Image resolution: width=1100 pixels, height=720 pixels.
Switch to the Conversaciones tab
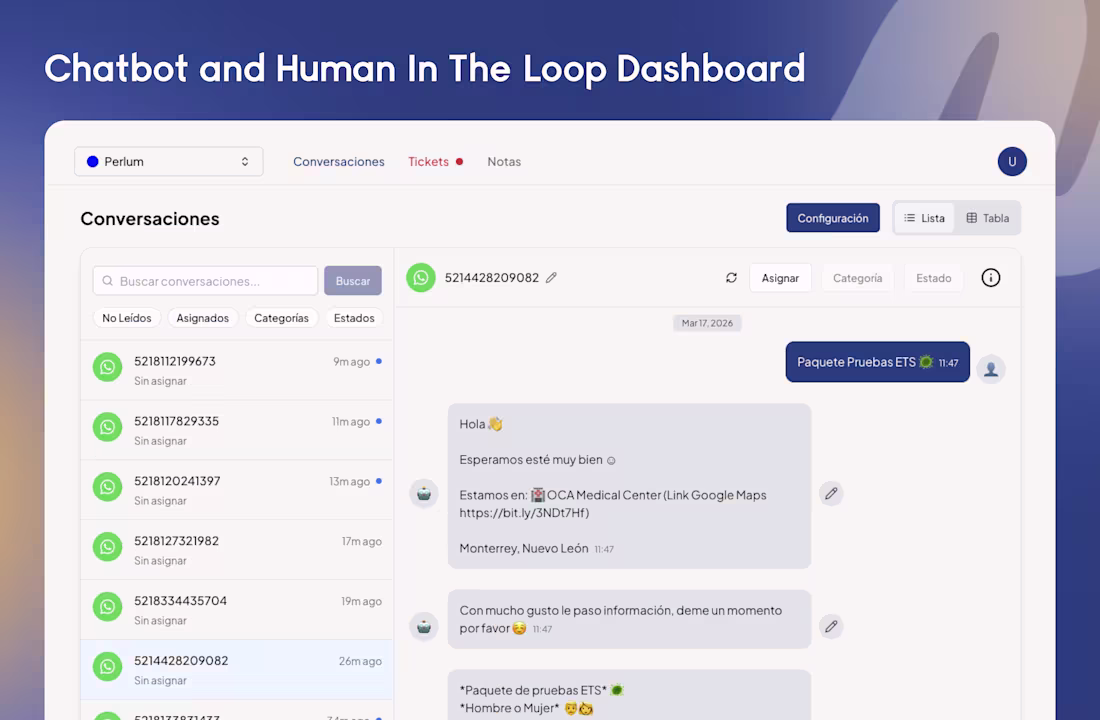point(339,161)
